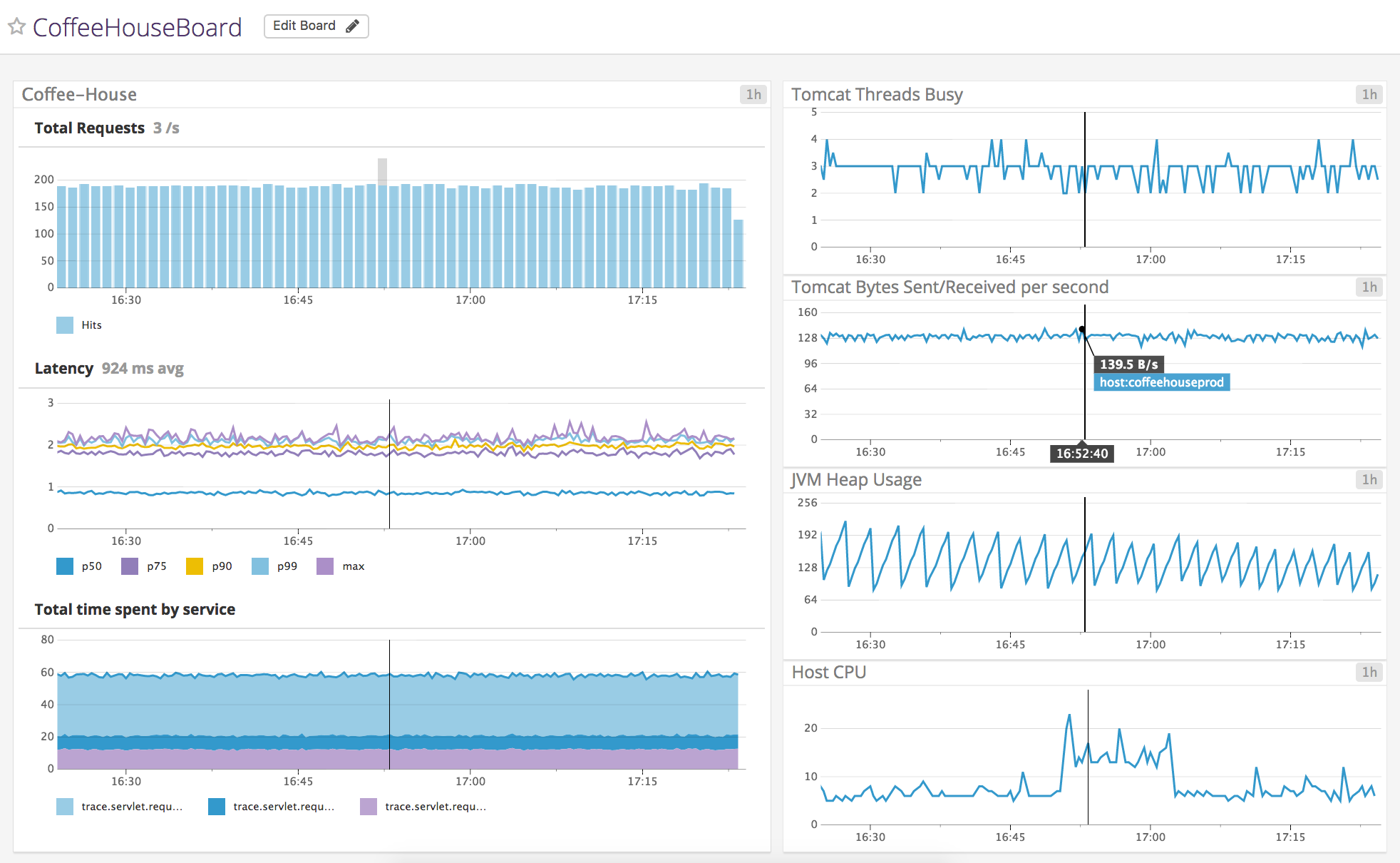Click the first light blue trace.servlet color swatch

click(64, 806)
